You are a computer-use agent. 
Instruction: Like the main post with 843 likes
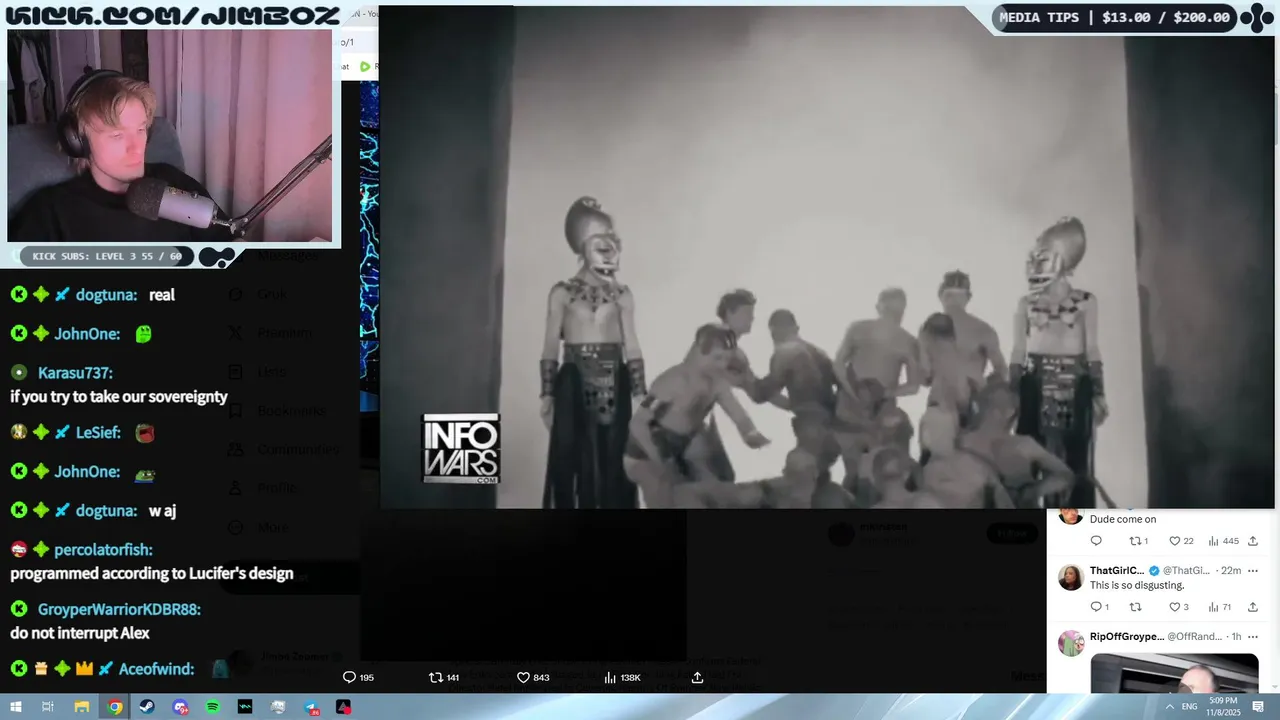533,677
